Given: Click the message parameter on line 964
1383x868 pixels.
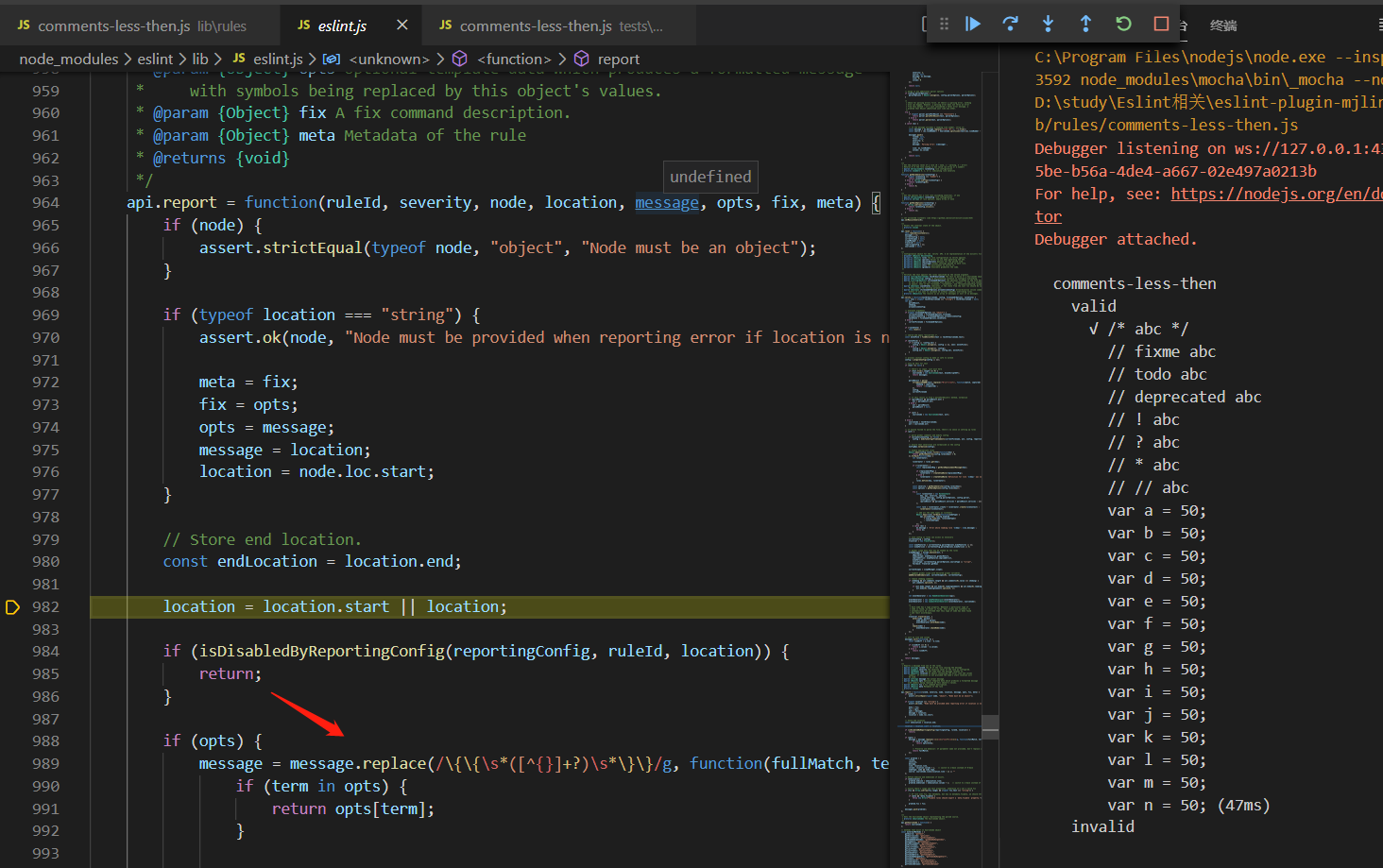Looking at the screenshot, I should [667, 202].
